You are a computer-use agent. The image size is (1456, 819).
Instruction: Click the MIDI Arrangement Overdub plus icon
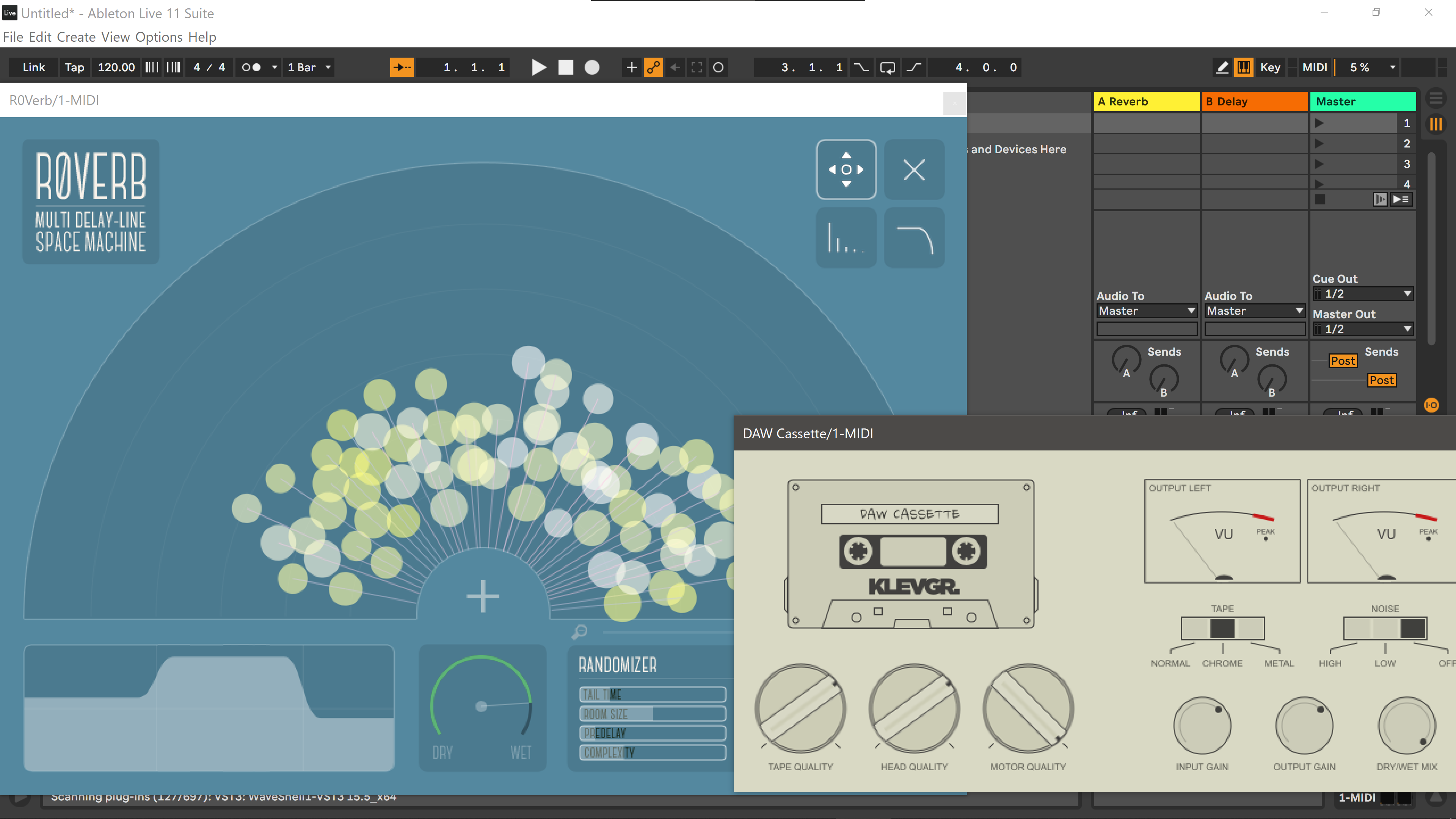point(631,67)
